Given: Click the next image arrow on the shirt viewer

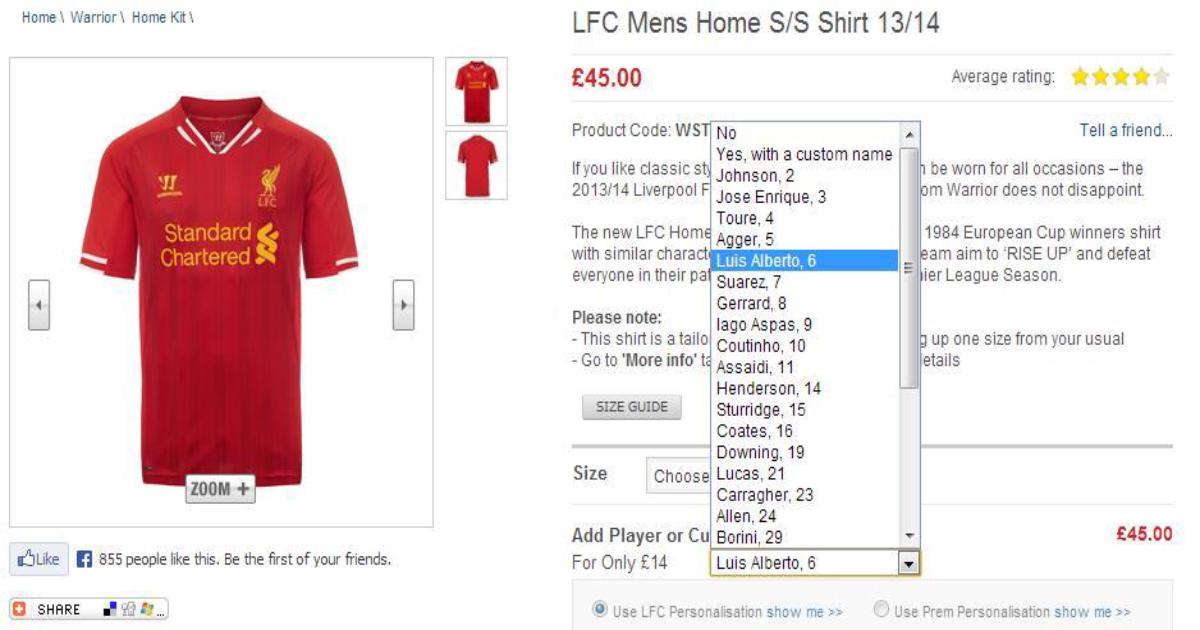Looking at the screenshot, I should (403, 305).
